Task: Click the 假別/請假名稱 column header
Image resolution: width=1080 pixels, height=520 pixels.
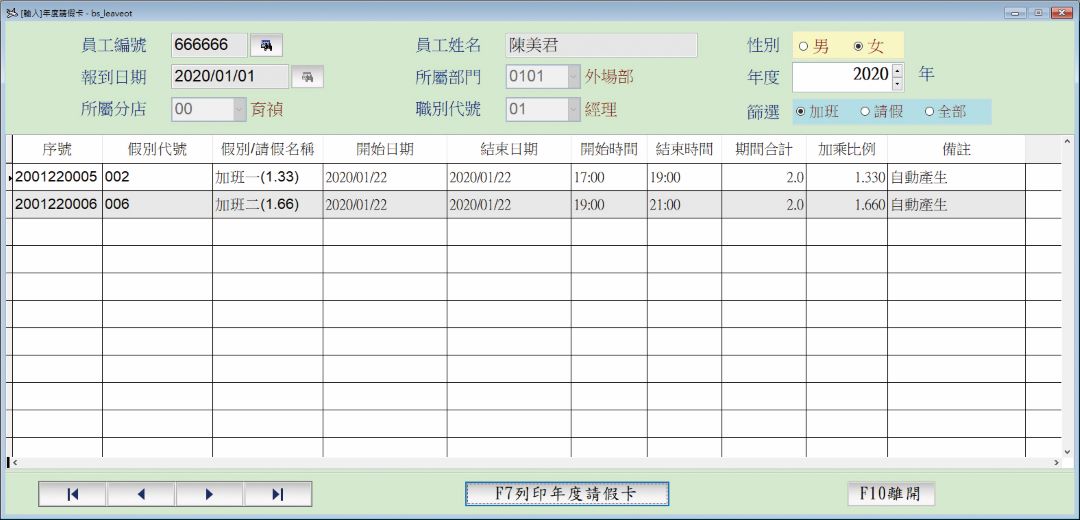Action: pyautogui.click(x=267, y=149)
